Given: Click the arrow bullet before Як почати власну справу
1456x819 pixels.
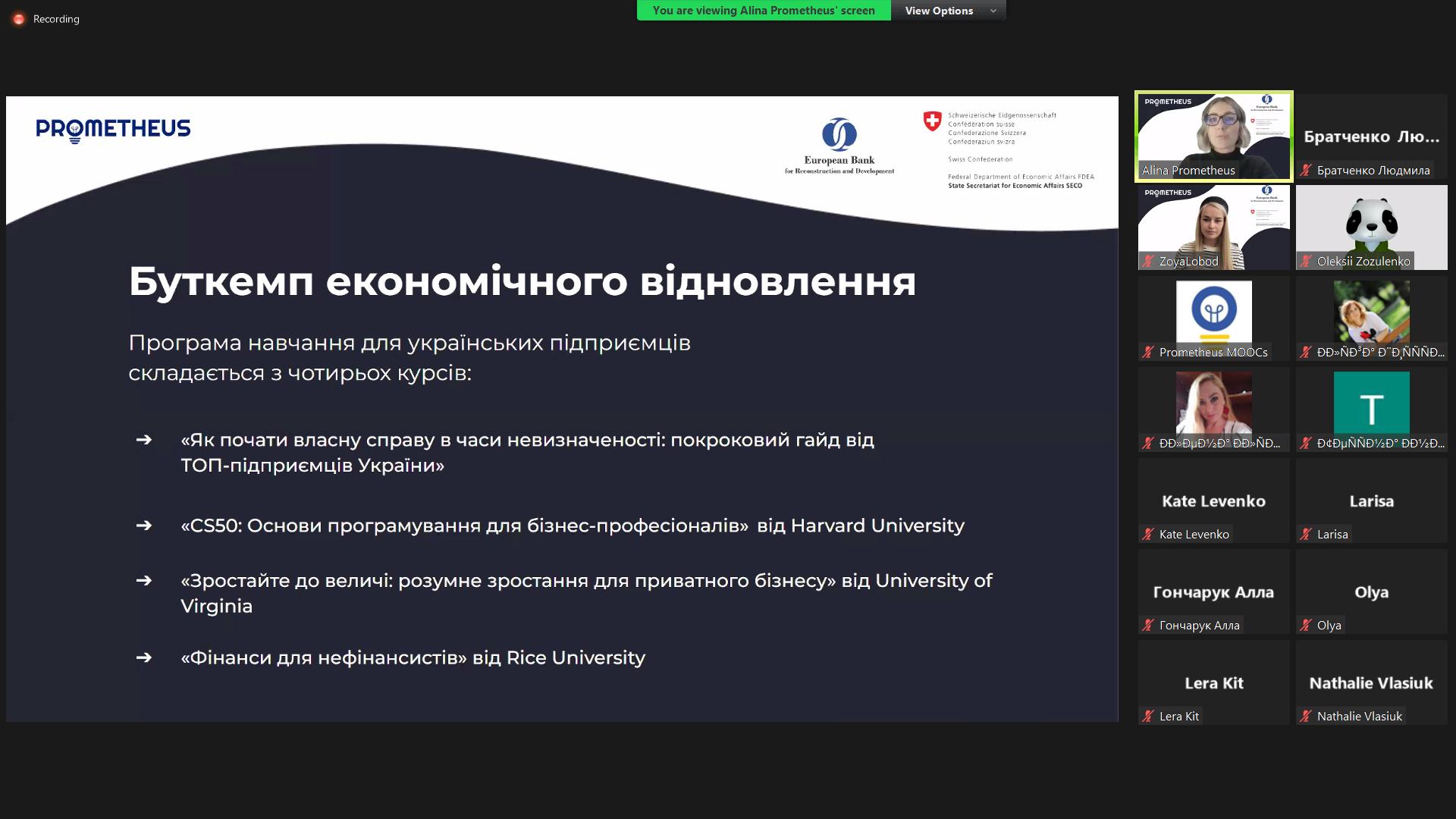Looking at the screenshot, I should tap(144, 439).
